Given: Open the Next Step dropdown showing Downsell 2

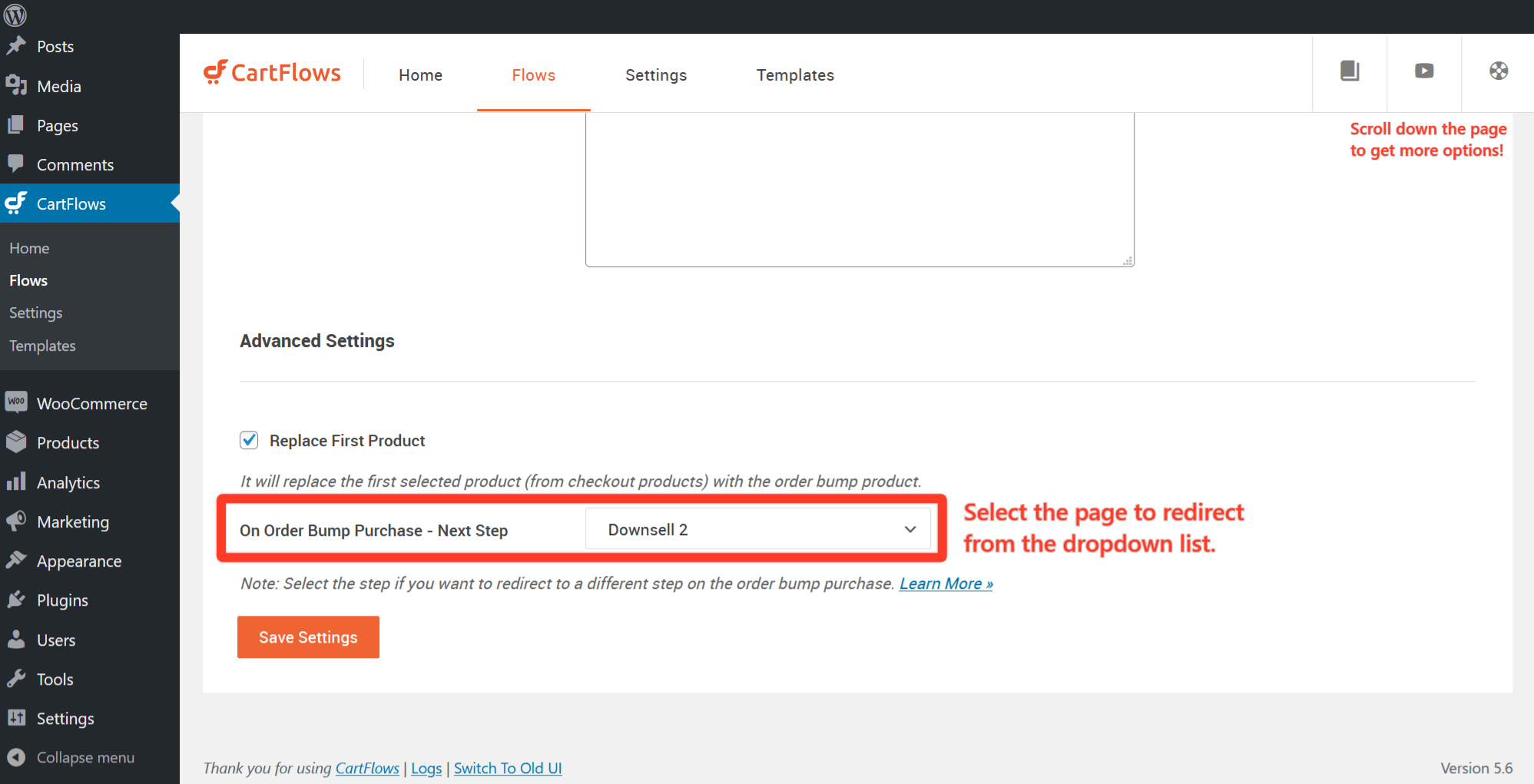Looking at the screenshot, I should click(x=757, y=530).
